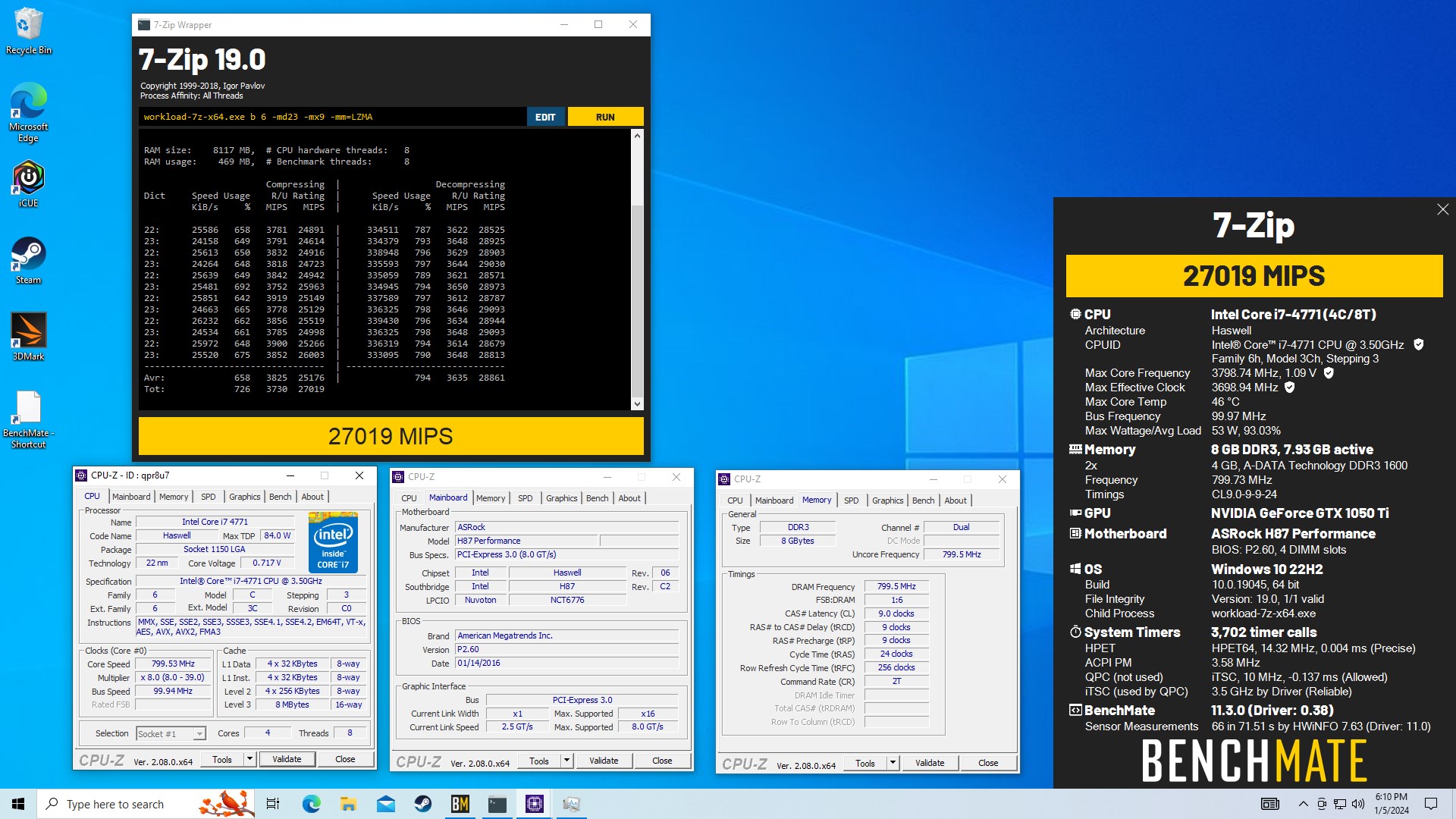Click the GPU card icon in BenchMate panel
The image size is (1456, 819).
pos(1075,513)
